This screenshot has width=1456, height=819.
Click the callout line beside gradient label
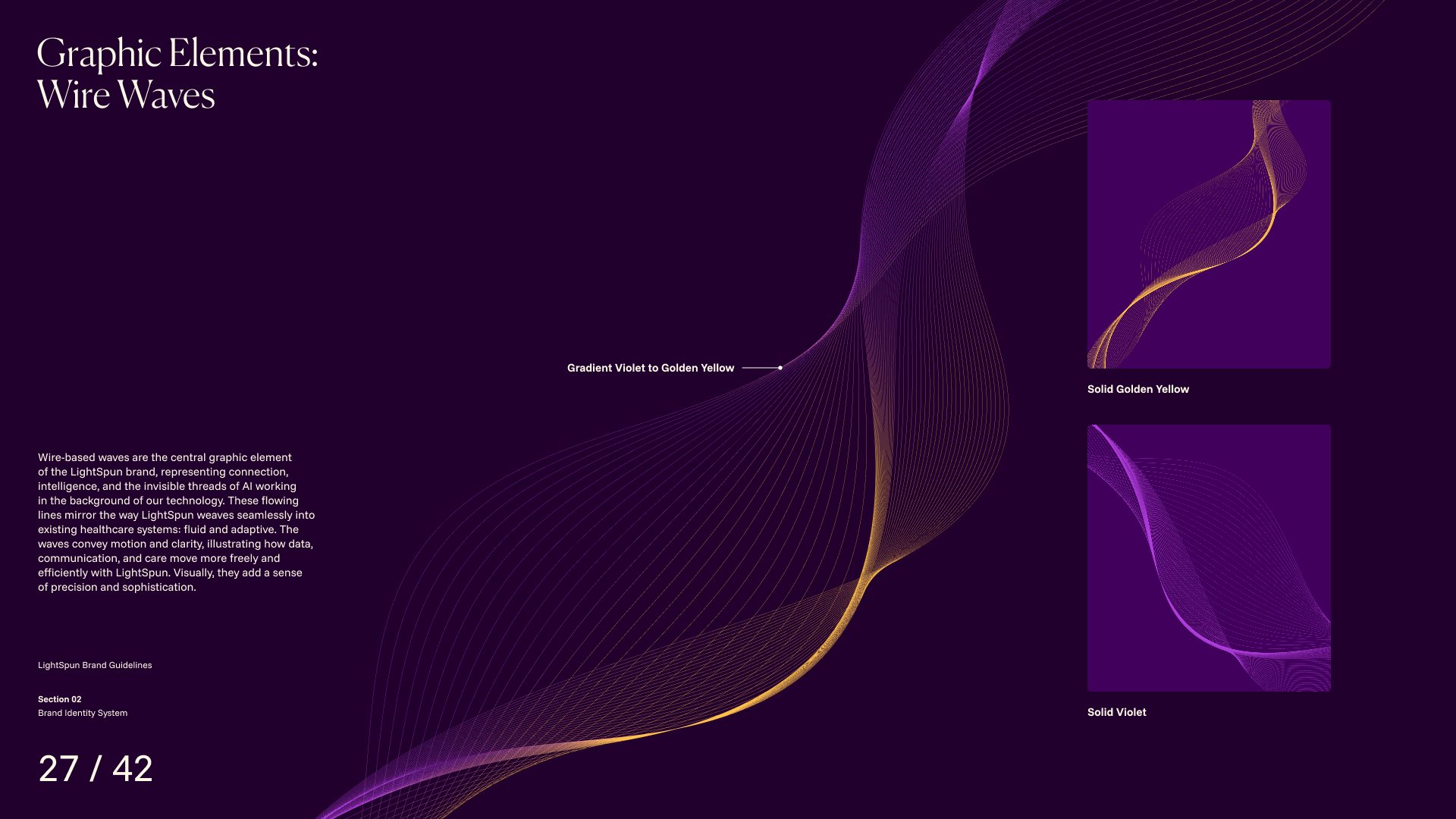[x=760, y=368]
